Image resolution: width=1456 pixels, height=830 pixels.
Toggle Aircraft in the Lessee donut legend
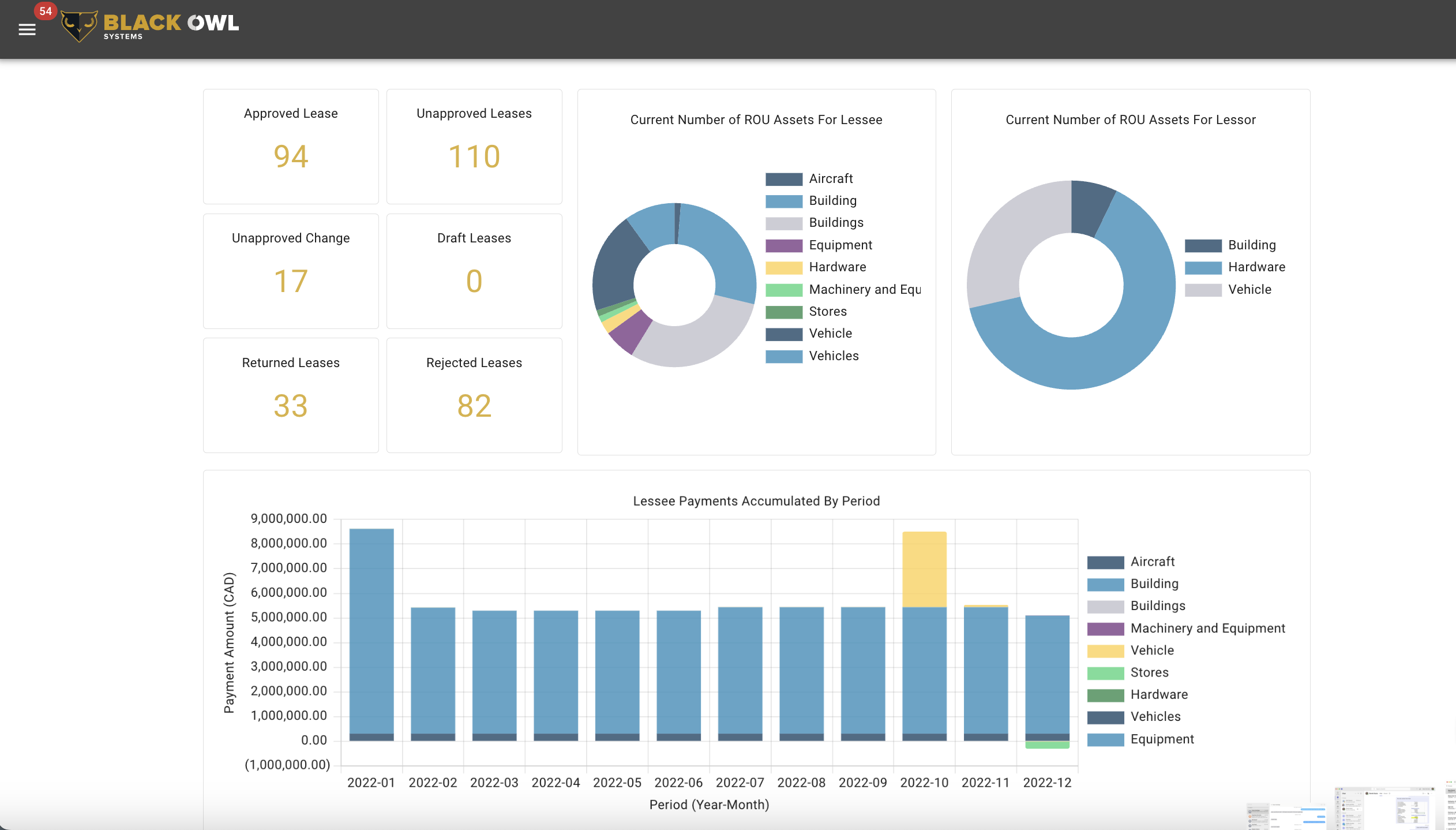coord(830,179)
